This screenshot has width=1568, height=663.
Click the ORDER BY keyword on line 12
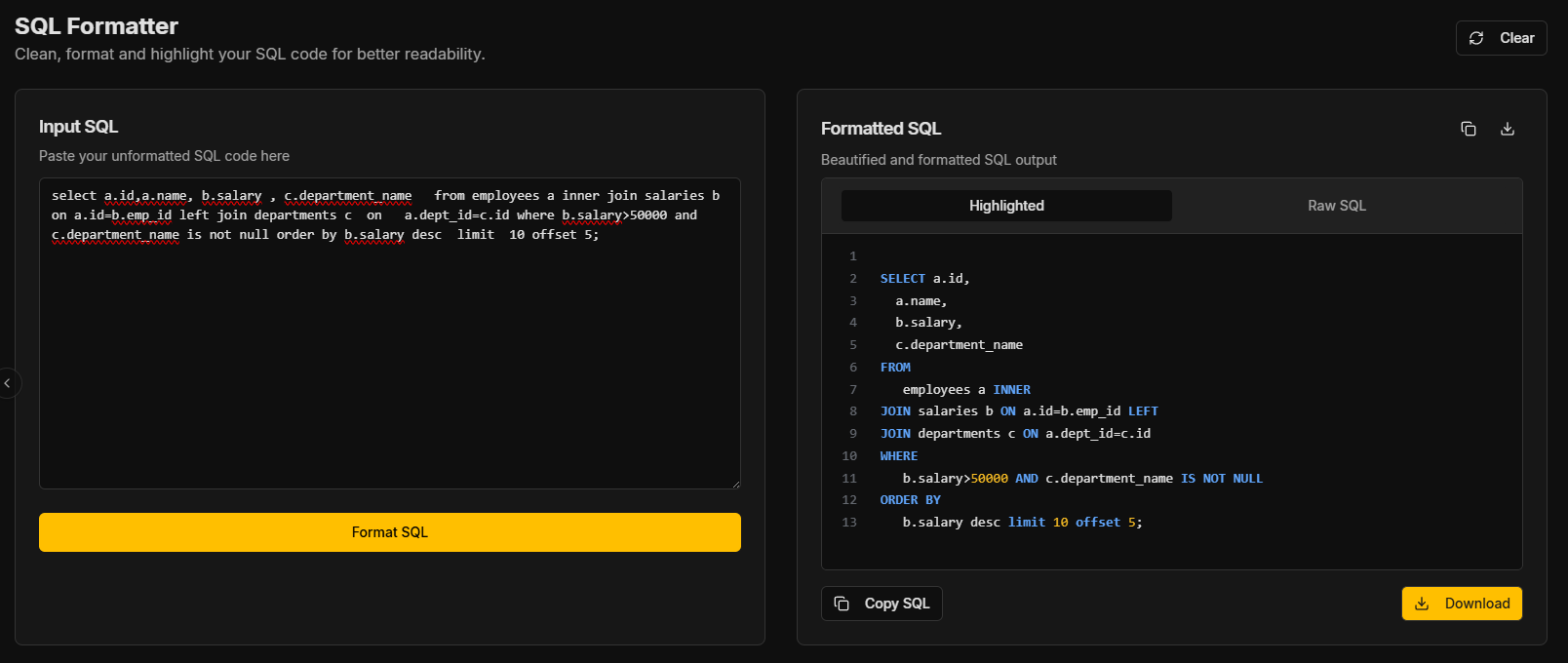point(910,500)
